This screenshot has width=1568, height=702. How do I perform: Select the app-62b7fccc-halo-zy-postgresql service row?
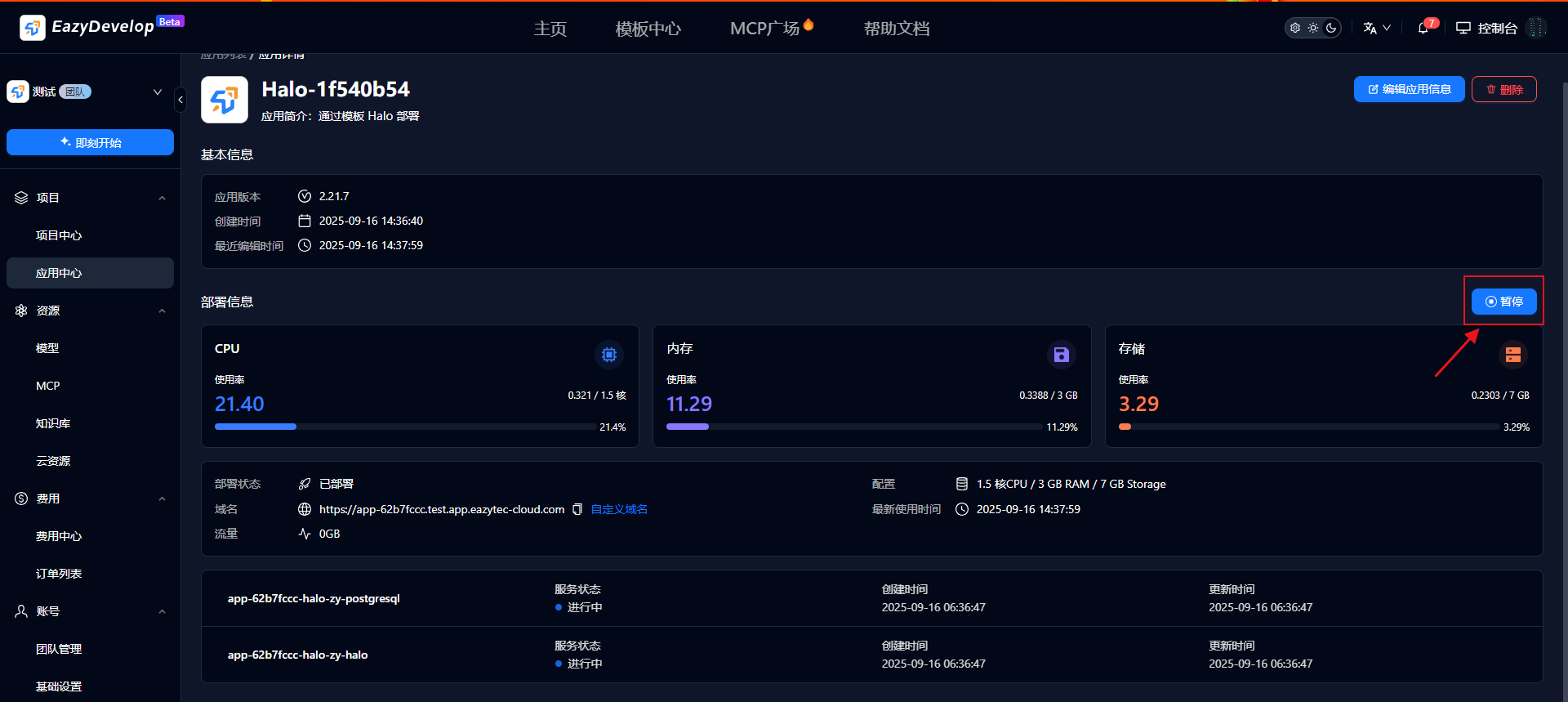(x=314, y=598)
